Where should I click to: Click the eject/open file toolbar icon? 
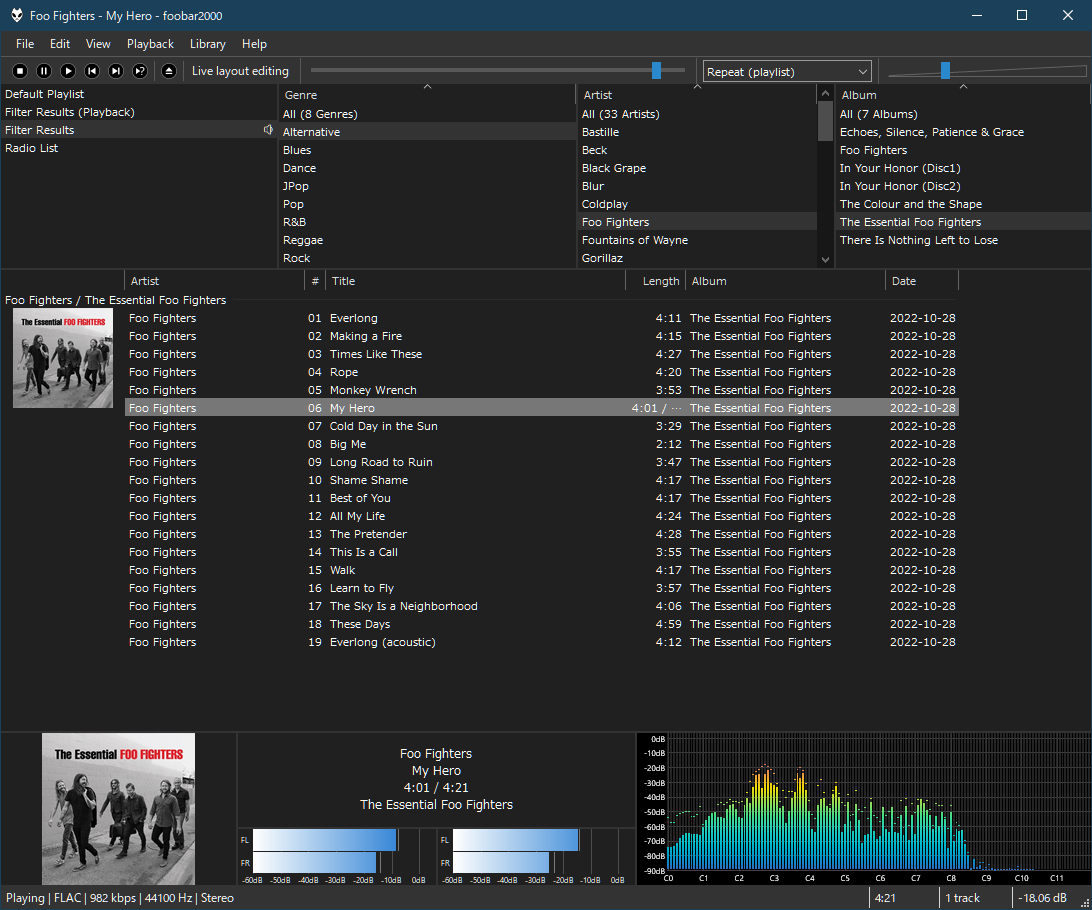click(x=169, y=71)
